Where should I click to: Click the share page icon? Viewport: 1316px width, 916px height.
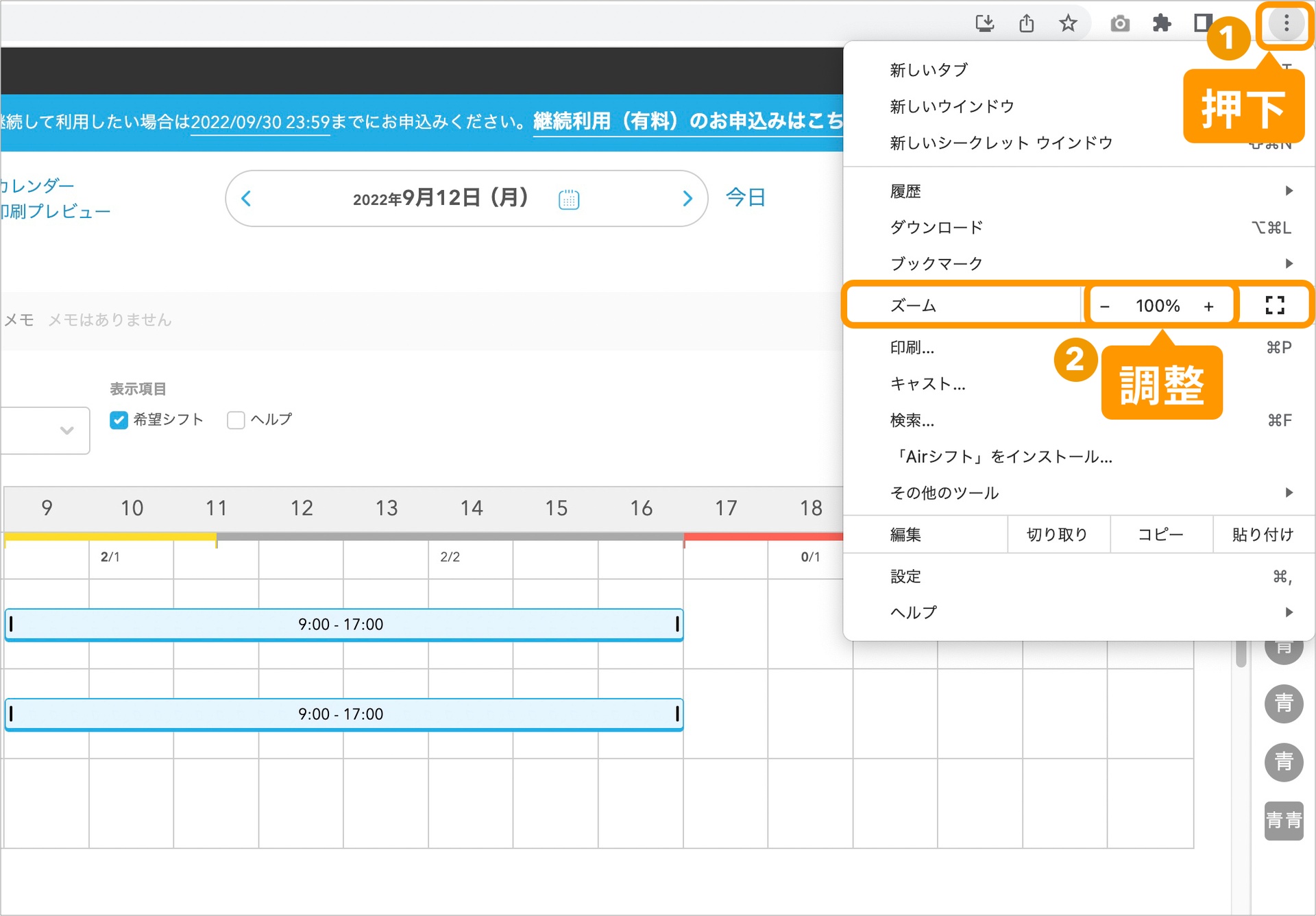(1026, 24)
